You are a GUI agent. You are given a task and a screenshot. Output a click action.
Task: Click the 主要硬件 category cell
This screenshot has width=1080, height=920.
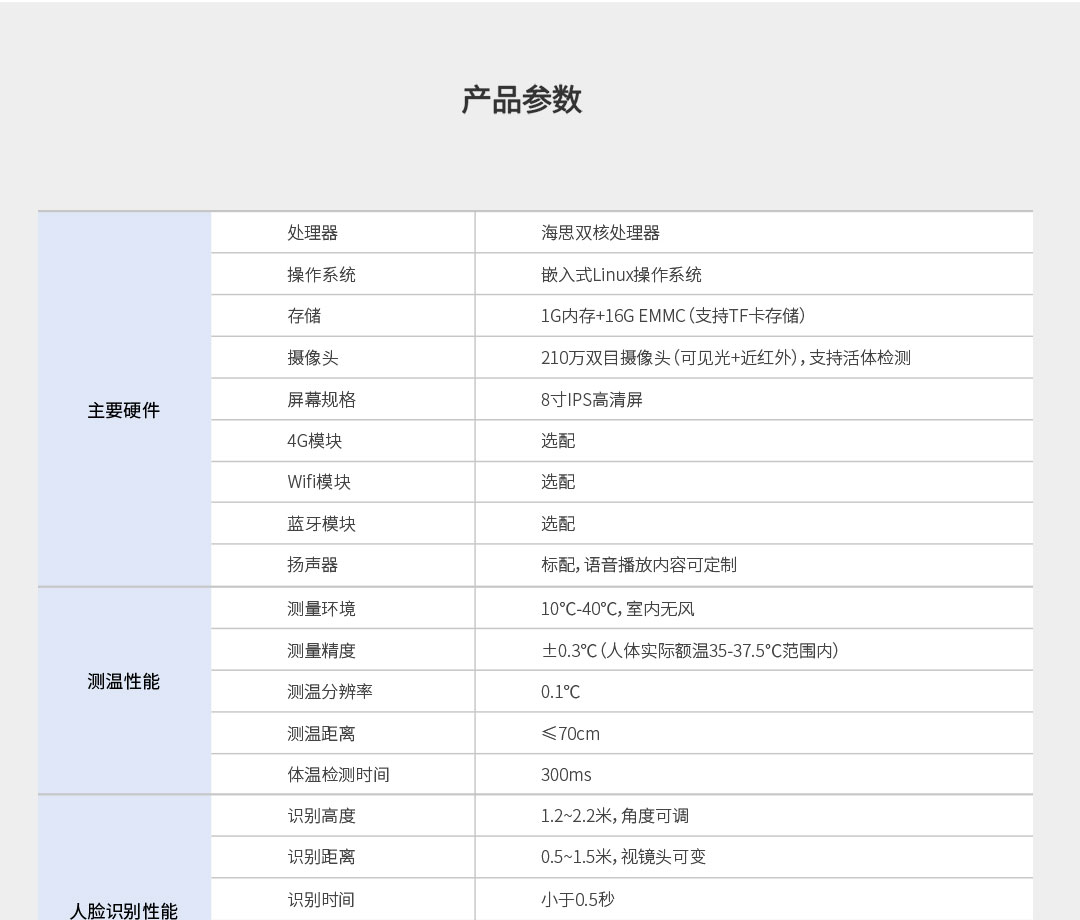coord(124,410)
